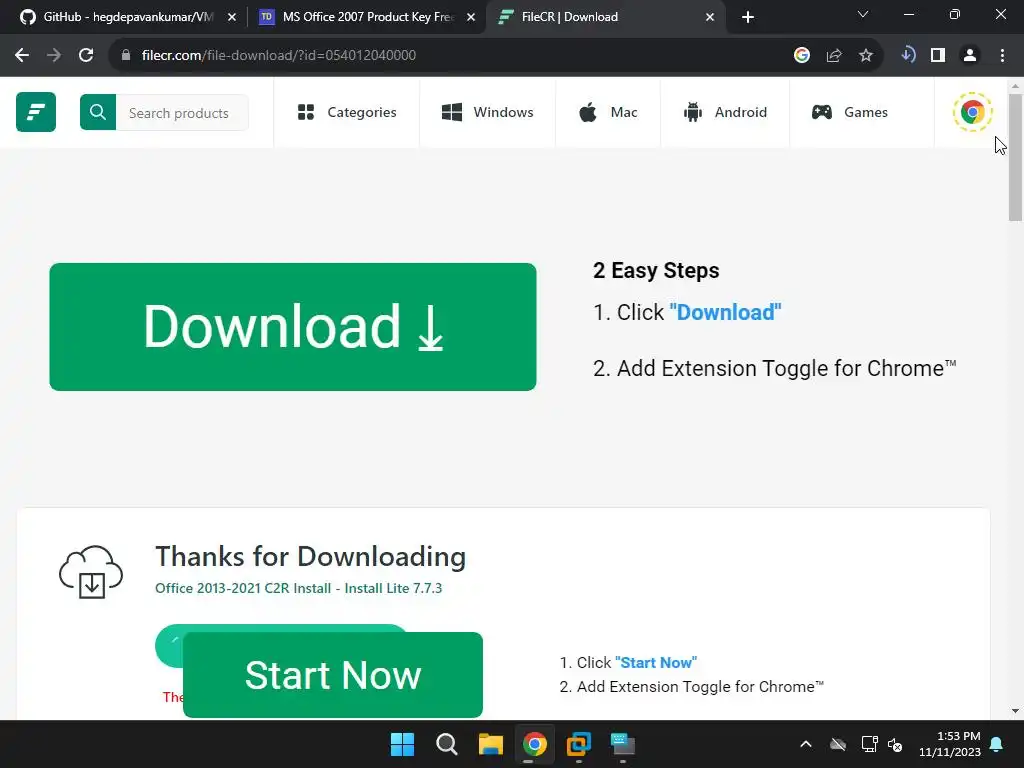The width and height of the screenshot is (1024, 768).
Task: Follow the blue "Download" link in steps
Action: (725, 312)
